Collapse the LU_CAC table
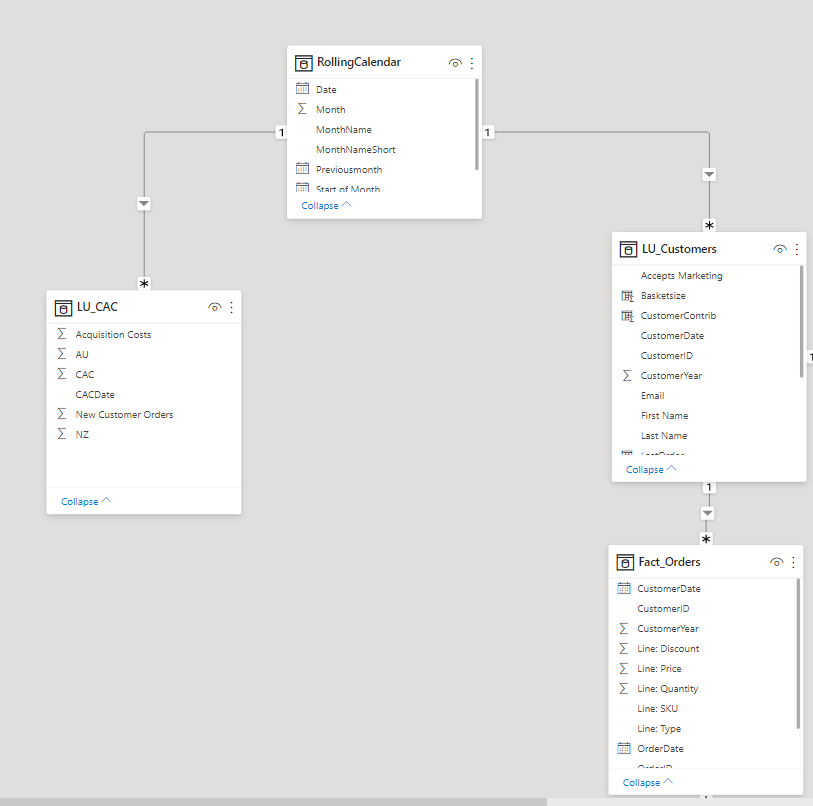The height and width of the screenshot is (806, 813). point(86,502)
